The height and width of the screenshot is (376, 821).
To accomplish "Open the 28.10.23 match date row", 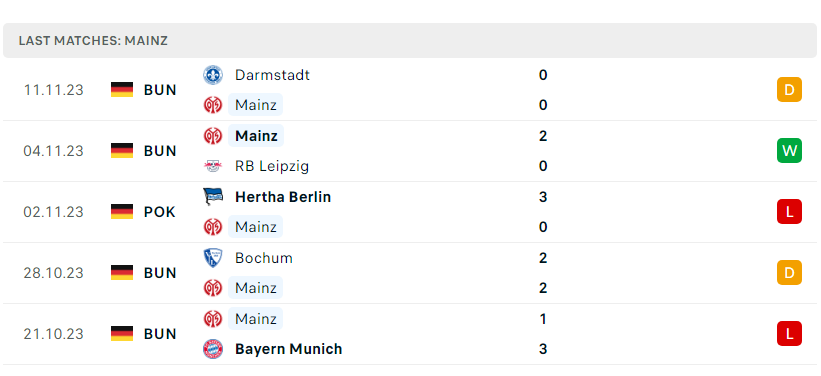I will (410, 273).
